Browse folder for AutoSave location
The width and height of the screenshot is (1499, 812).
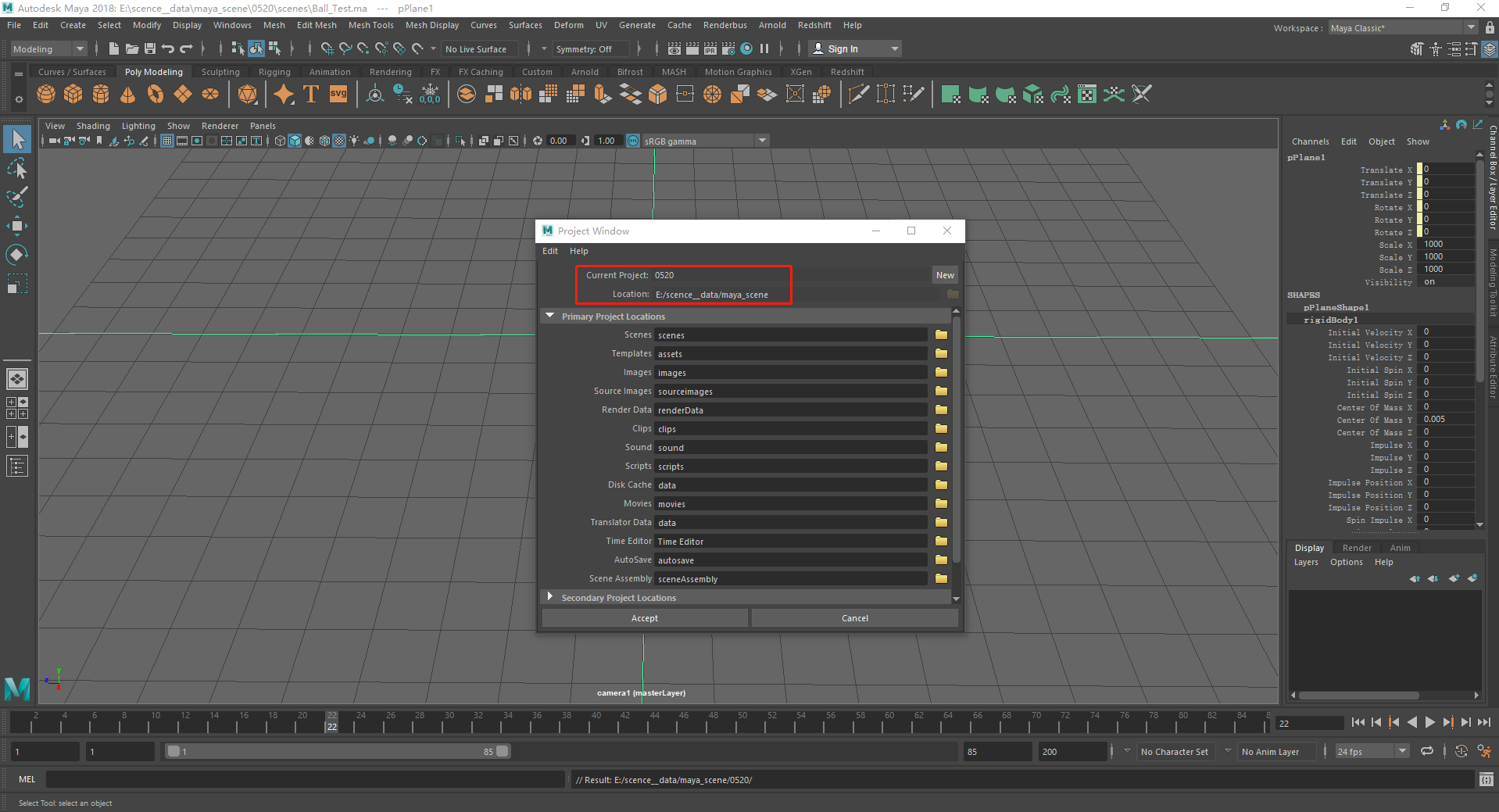[x=941, y=560]
